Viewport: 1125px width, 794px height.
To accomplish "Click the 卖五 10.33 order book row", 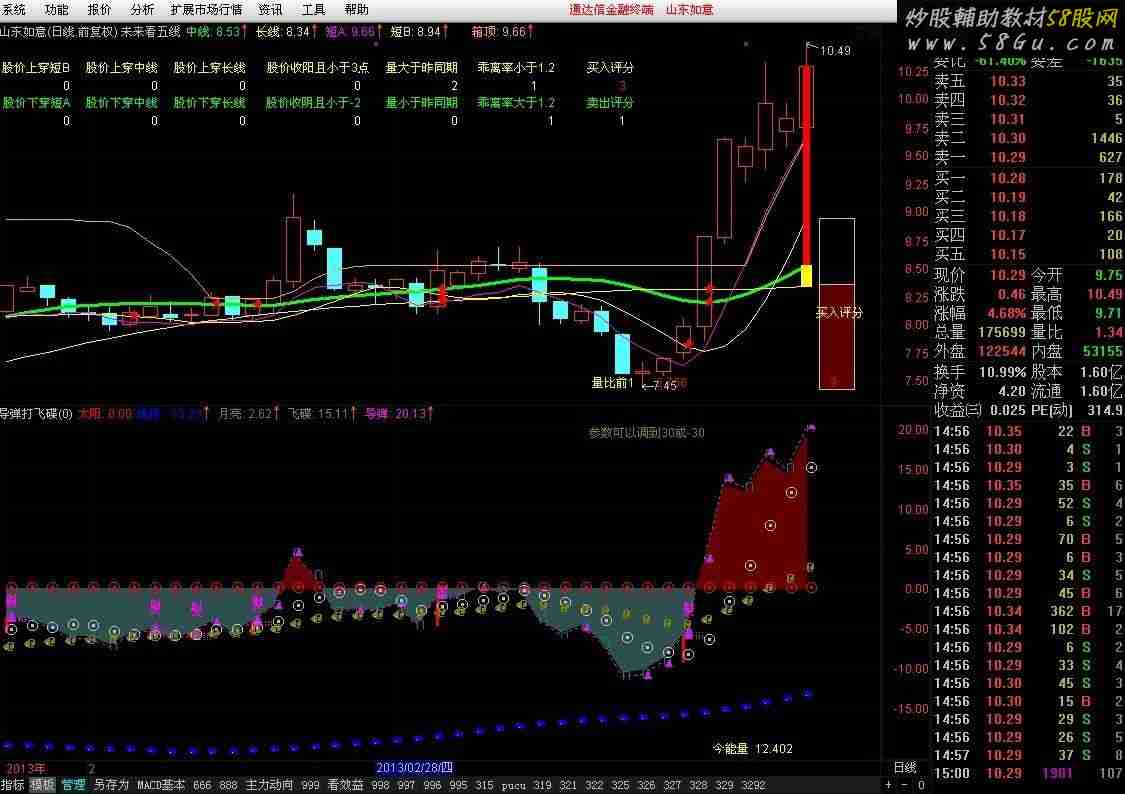I will [x=1027, y=81].
